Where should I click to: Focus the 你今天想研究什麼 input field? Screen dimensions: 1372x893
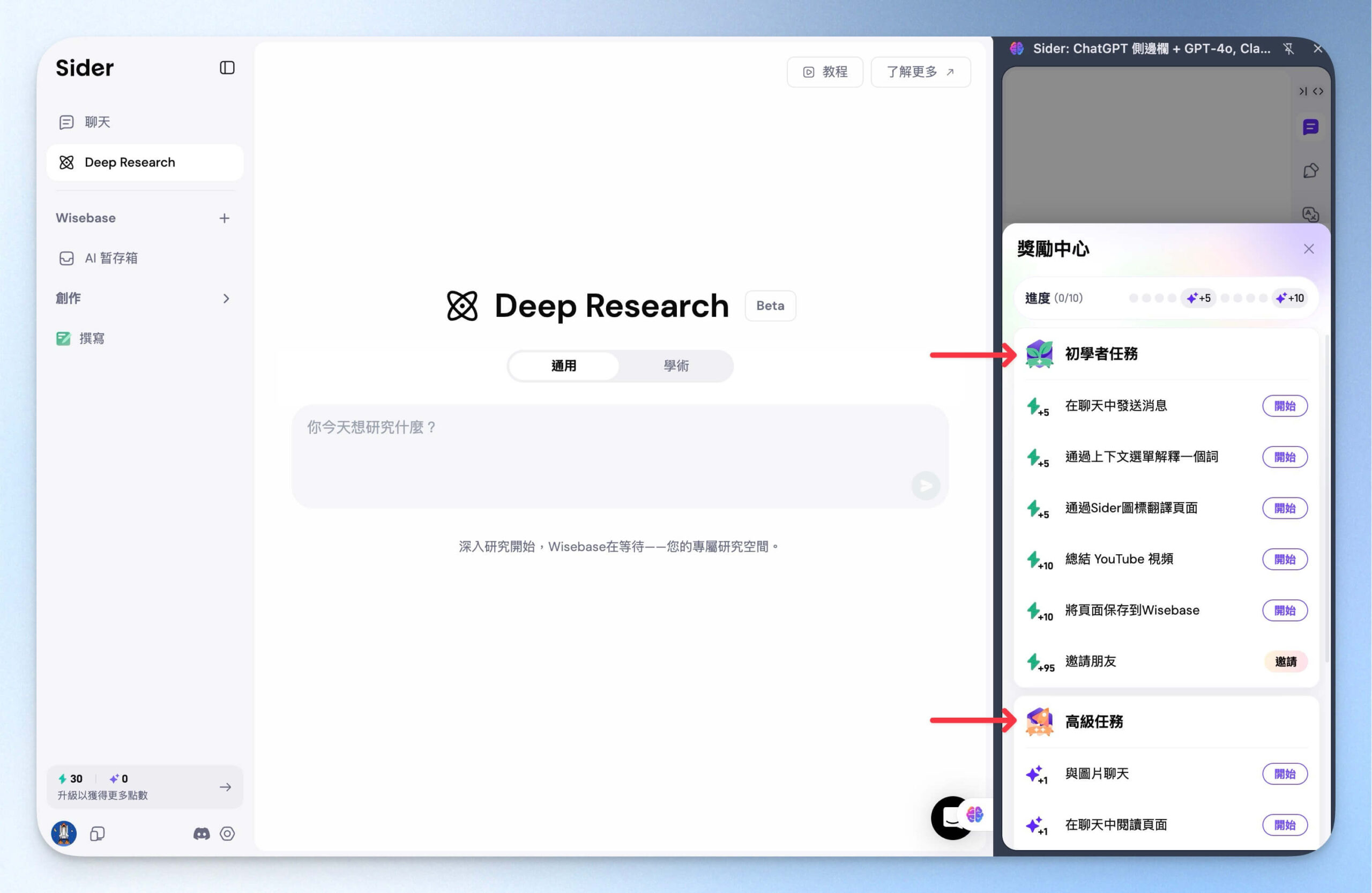click(x=620, y=456)
